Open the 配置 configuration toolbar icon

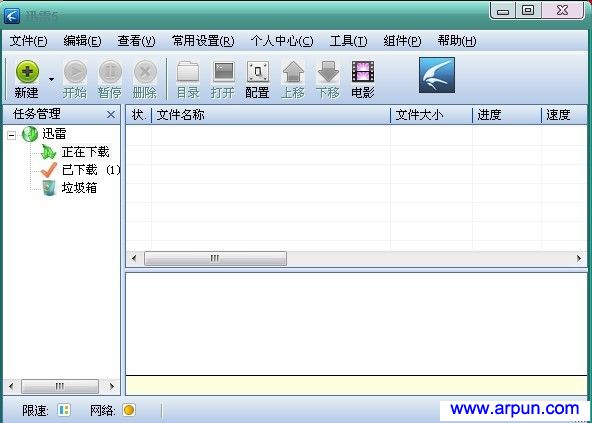pyautogui.click(x=258, y=72)
